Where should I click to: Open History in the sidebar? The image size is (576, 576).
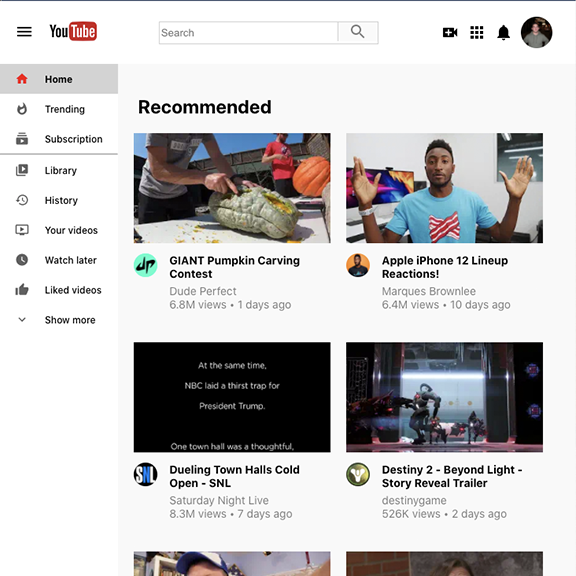click(x=59, y=200)
